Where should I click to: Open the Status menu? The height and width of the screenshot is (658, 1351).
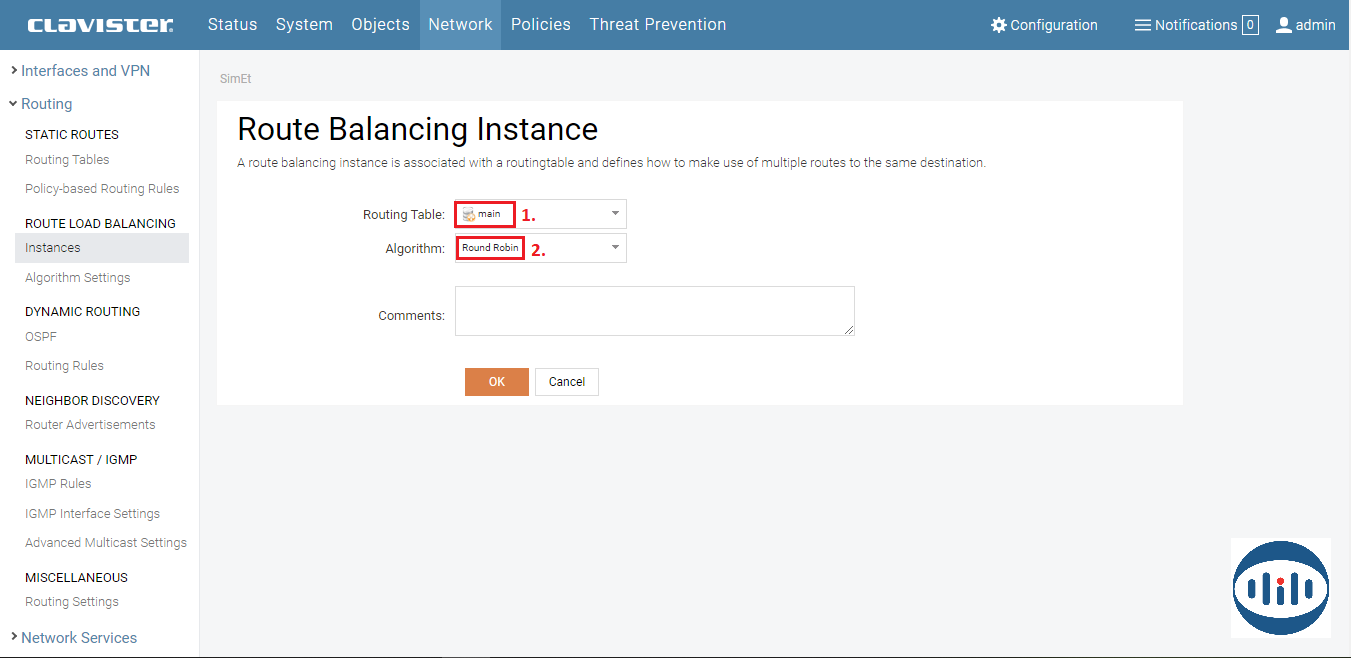point(232,25)
